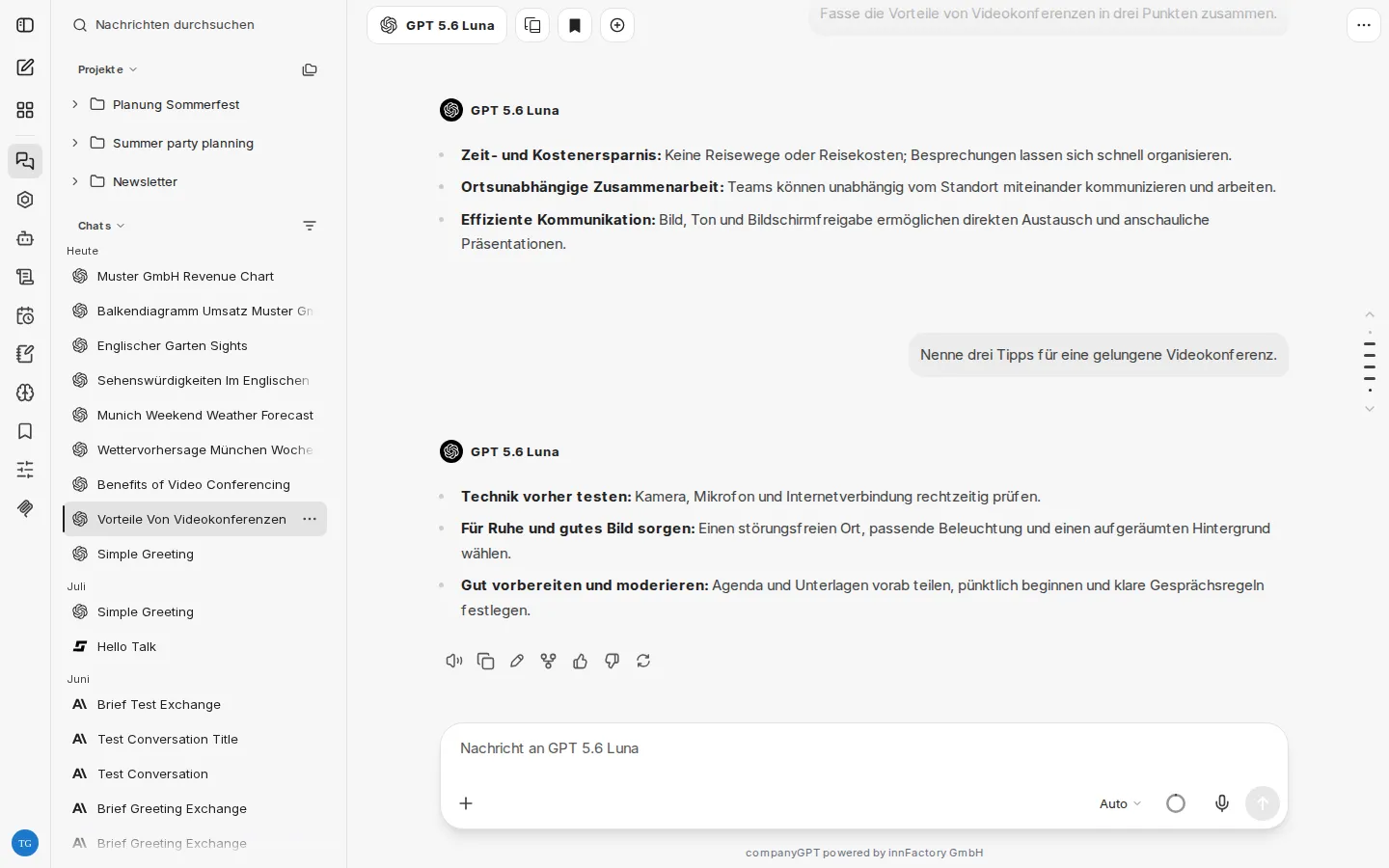Open the apps grid icon in left rail
1389x868 pixels.
25,110
